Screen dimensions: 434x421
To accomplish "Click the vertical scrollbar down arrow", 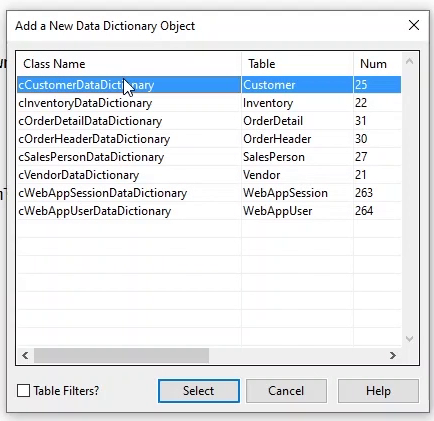I will point(410,339).
